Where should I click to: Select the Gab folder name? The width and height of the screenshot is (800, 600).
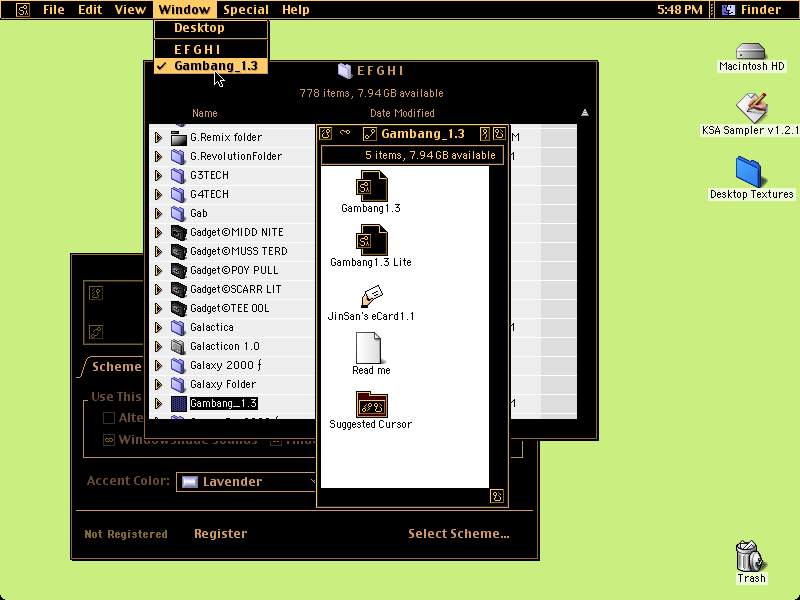click(x=198, y=213)
